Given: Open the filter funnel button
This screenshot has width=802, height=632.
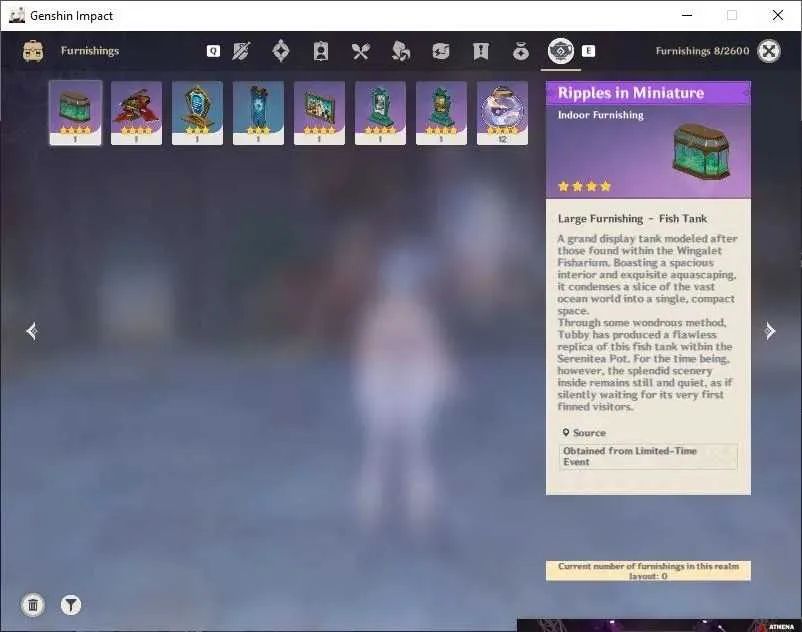Looking at the screenshot, I should [x=71, y=605].
